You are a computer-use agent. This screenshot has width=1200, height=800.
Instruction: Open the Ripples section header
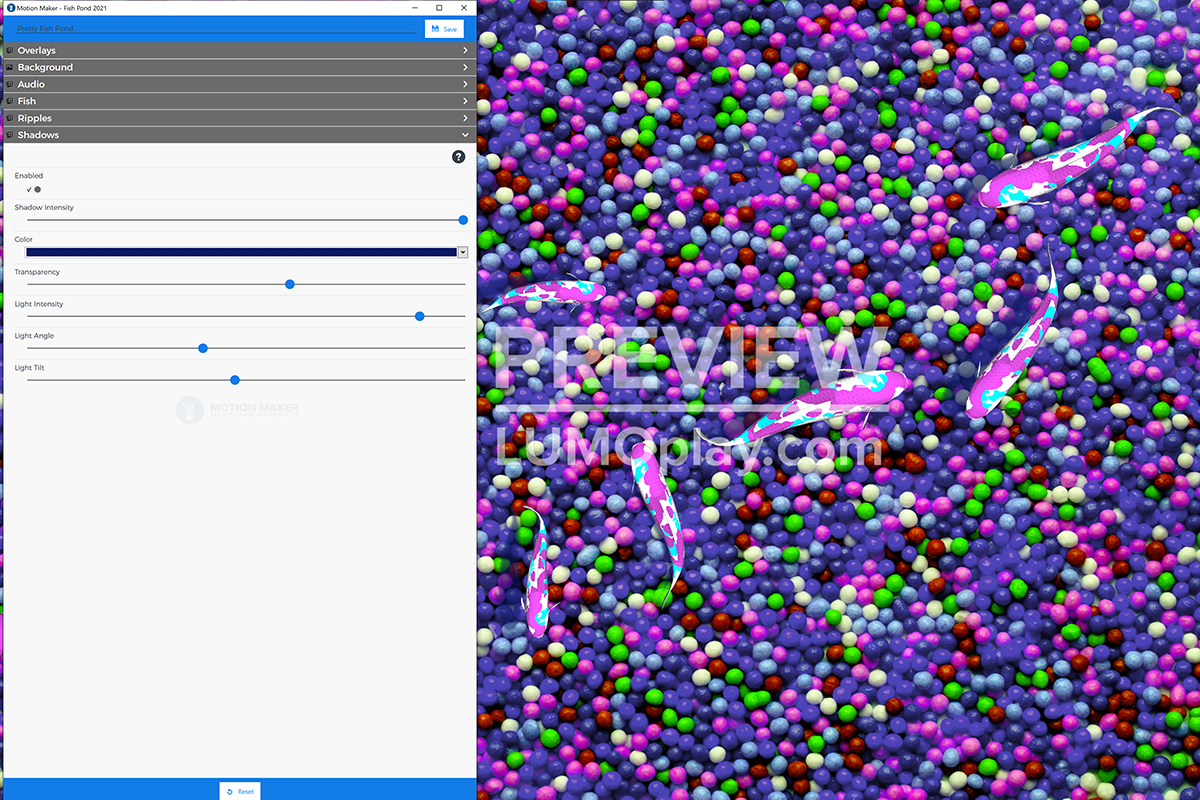238,118
